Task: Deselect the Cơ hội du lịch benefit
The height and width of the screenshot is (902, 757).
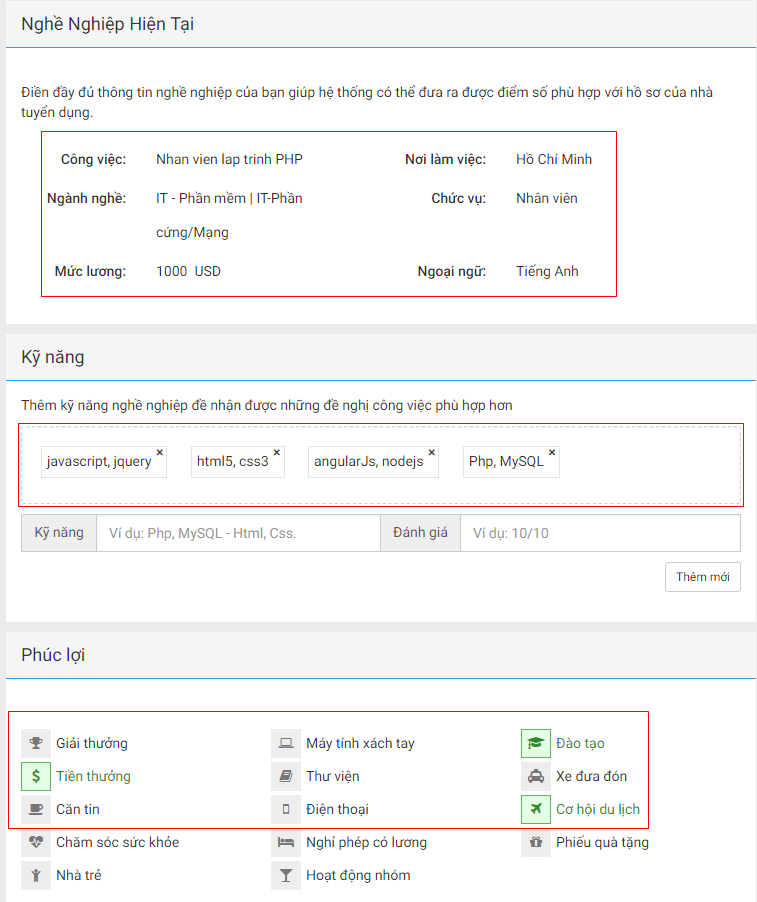Action: (x=536, y=809)
